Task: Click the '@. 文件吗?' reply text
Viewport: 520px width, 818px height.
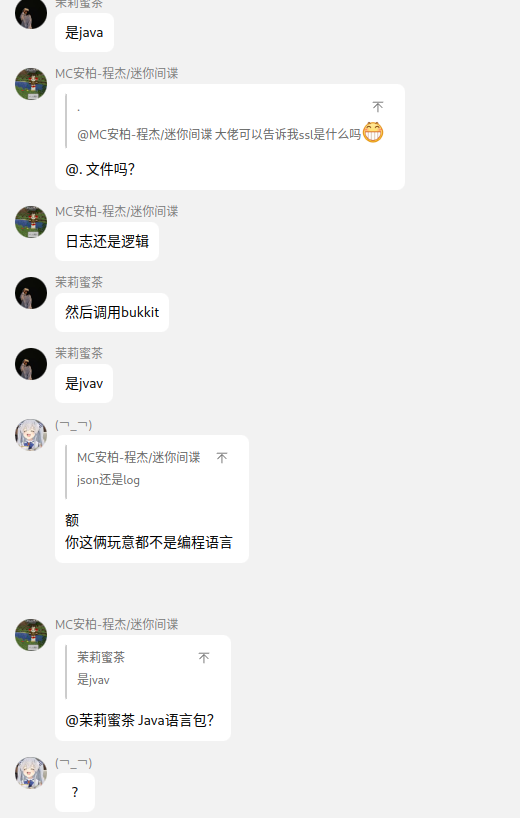Action: [100, 170]
